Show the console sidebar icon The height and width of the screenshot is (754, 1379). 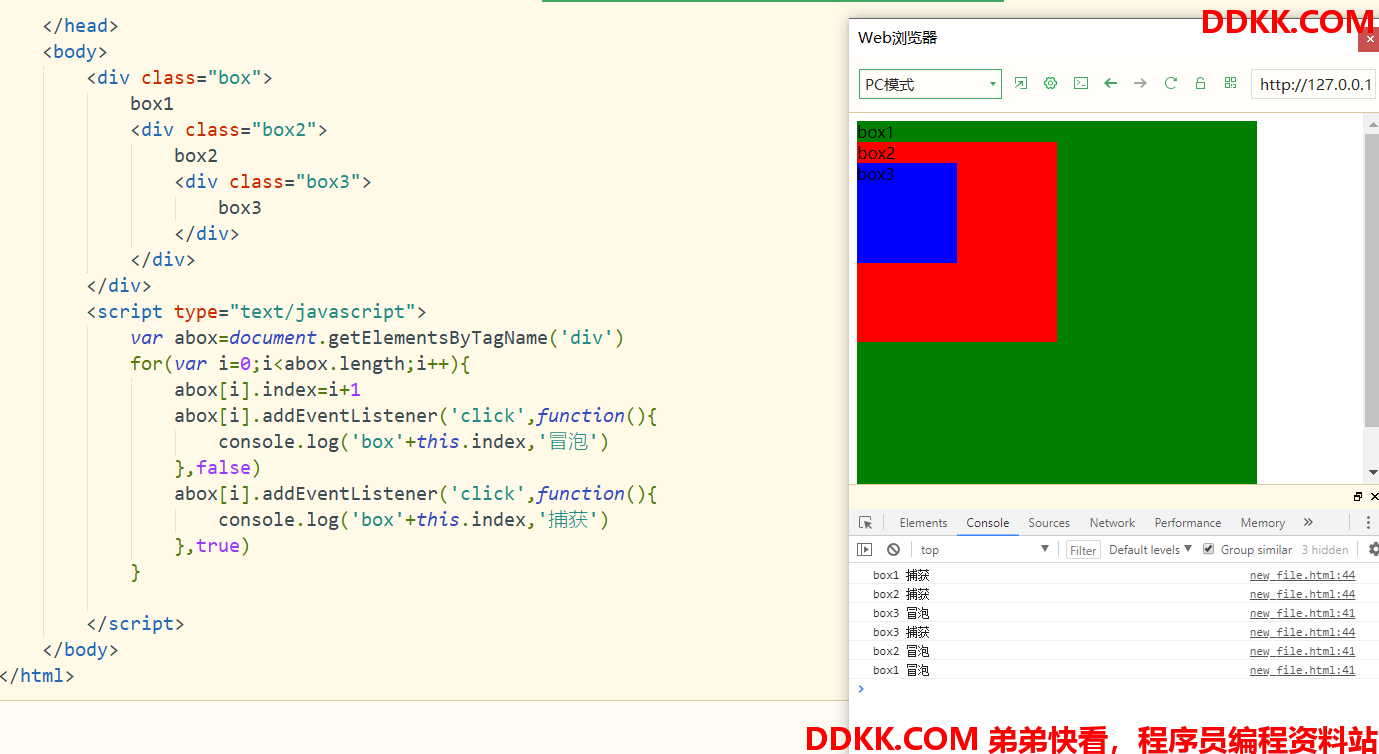coord(865,550)
